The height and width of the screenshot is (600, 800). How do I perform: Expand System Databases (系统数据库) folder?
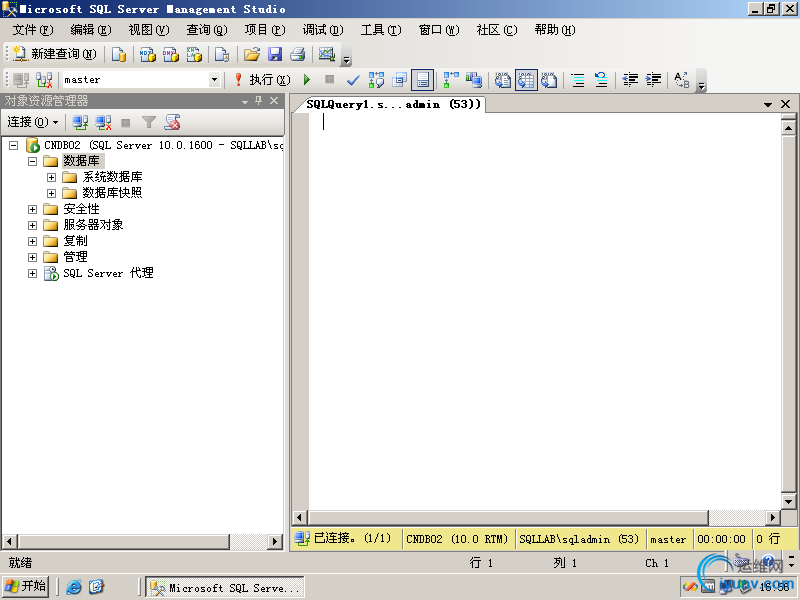(52, 178)
